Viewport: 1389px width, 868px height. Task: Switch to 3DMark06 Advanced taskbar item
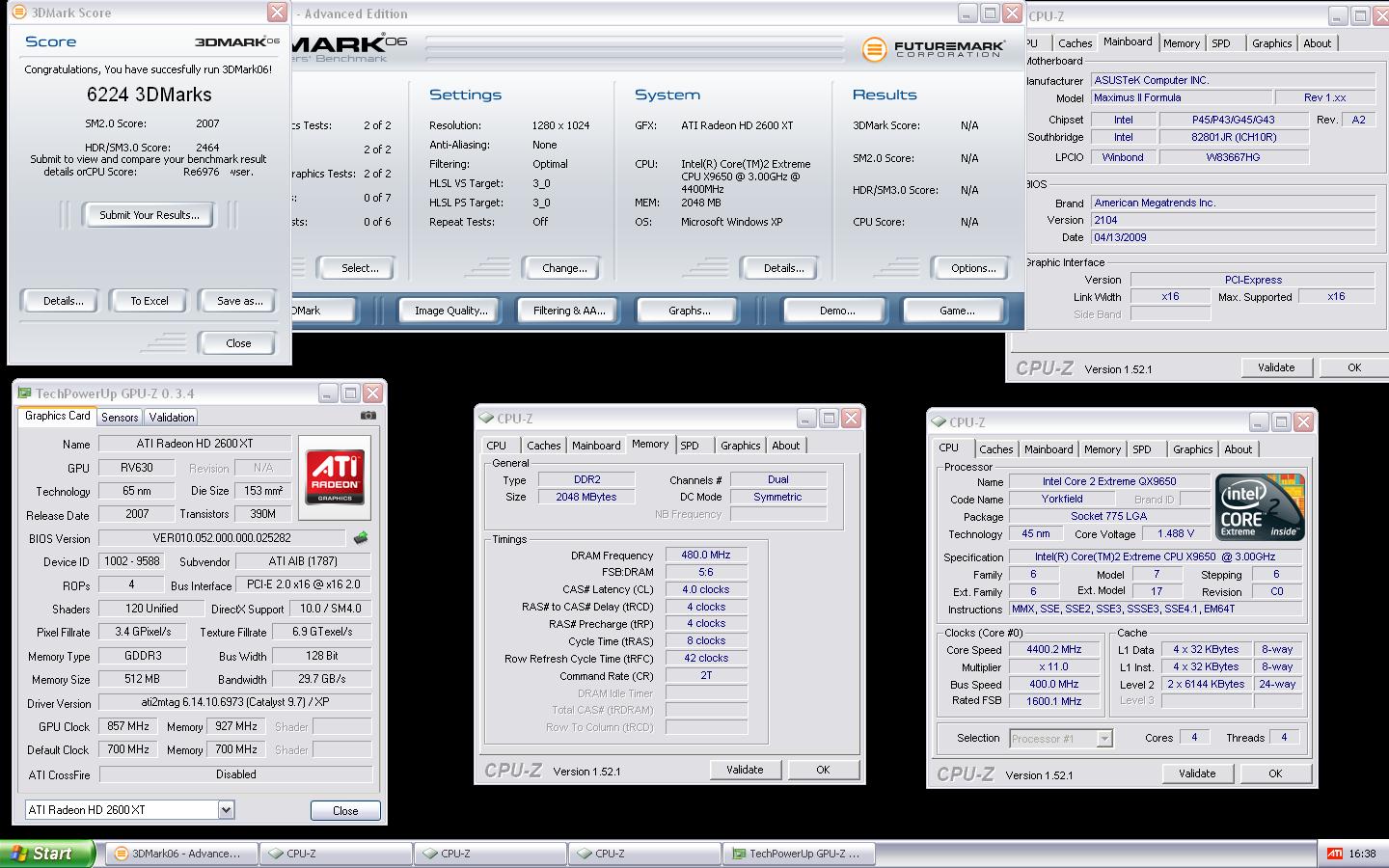(x=180, y=854)
